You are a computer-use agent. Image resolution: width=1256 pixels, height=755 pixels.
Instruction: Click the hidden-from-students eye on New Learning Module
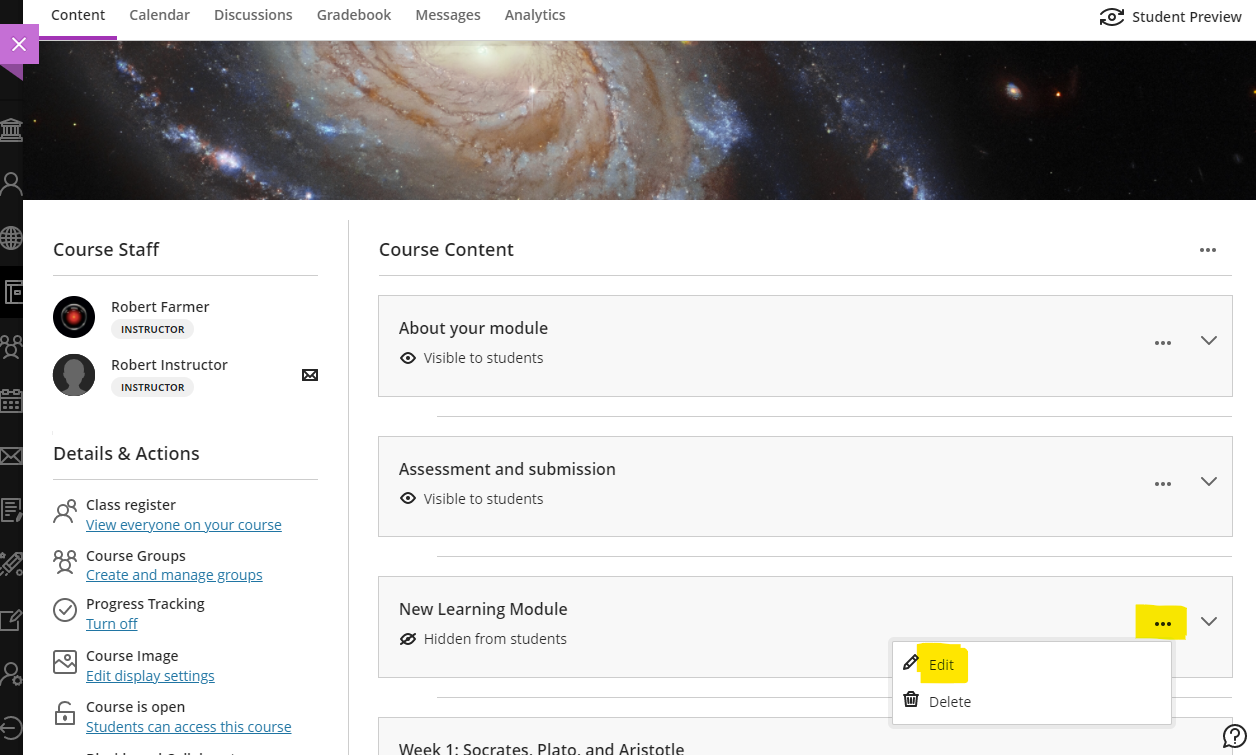[409, 638]
